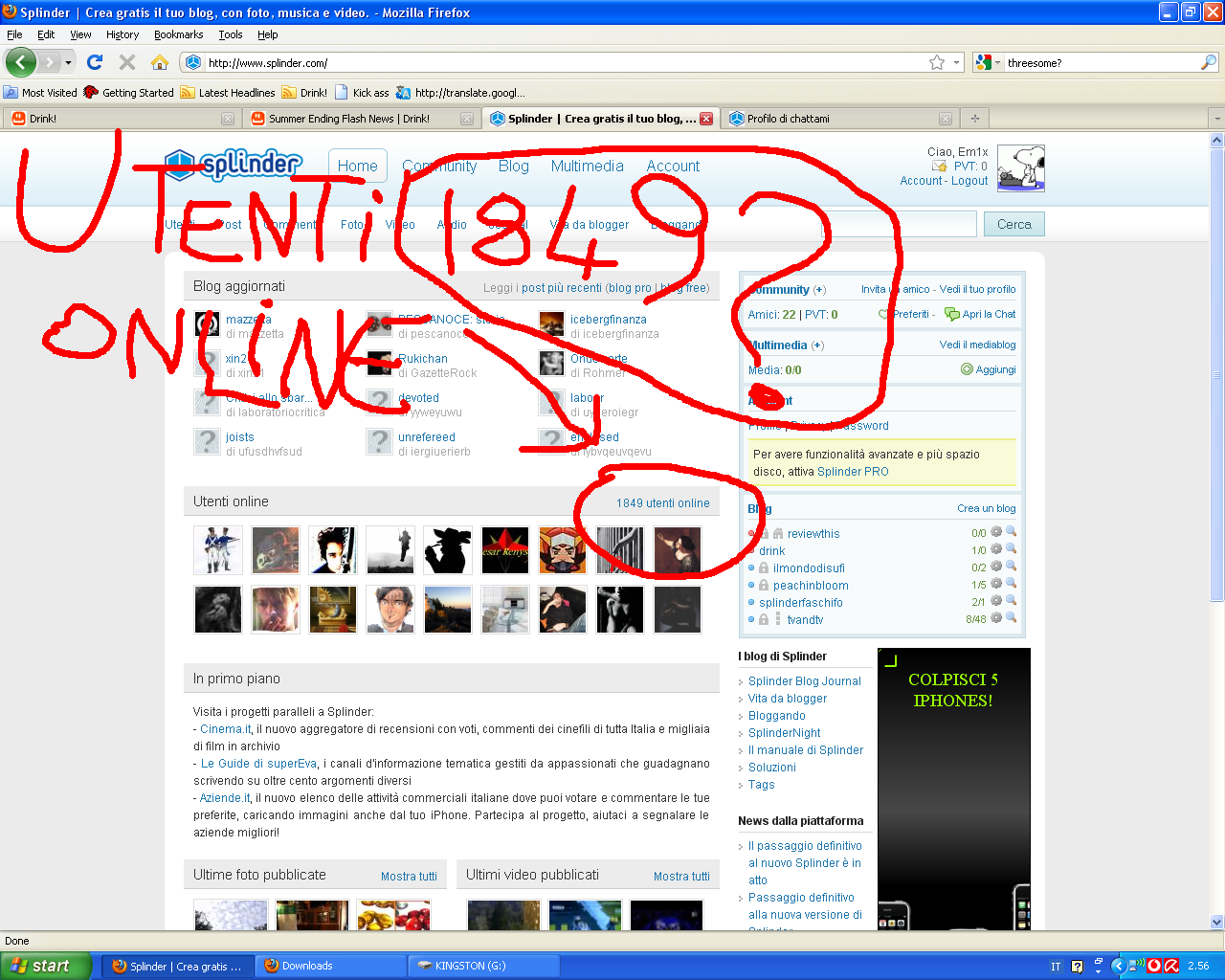The height and width of the screenshot is (980, 1225).
Task: Open the Splinder PRO link
Action: (853, 472)
